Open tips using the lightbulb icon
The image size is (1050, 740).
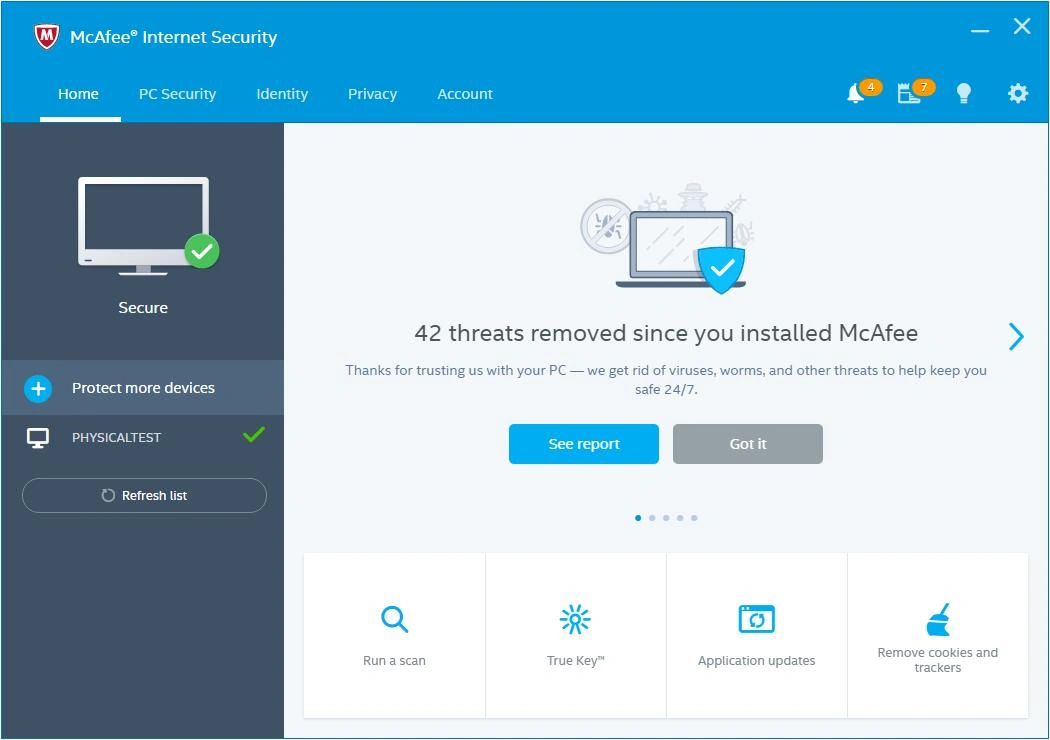tap(964, 92)
